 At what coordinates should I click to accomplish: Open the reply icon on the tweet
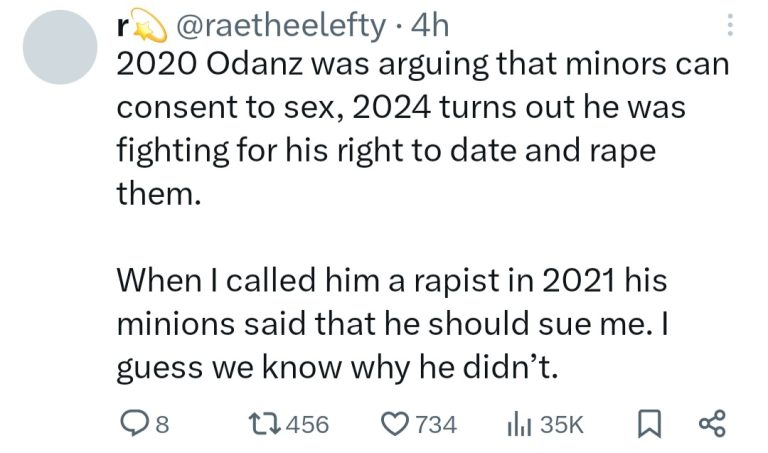pyautogui.click(x=132, y=424)
